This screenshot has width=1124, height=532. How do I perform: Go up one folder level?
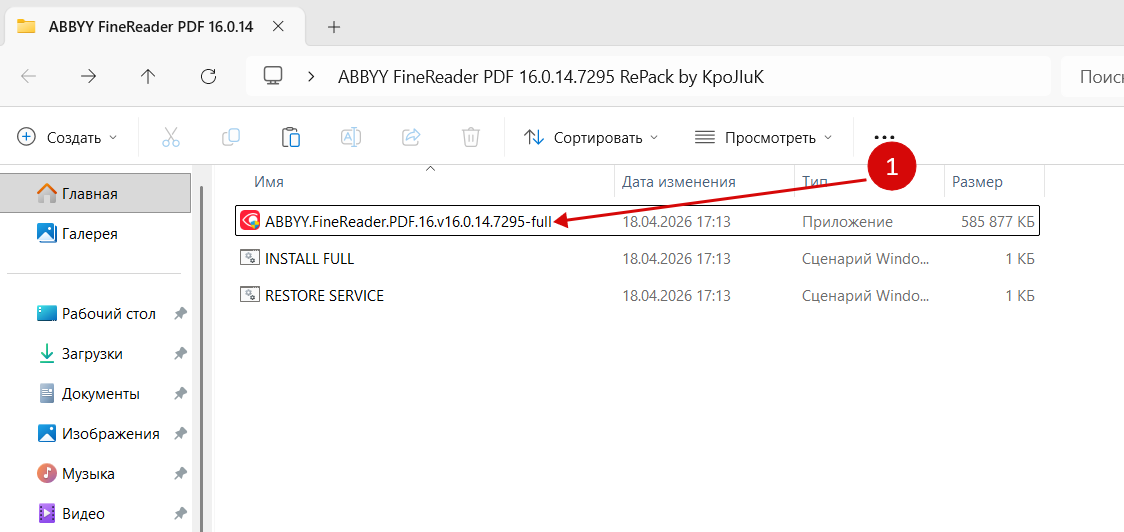(148, 77)
